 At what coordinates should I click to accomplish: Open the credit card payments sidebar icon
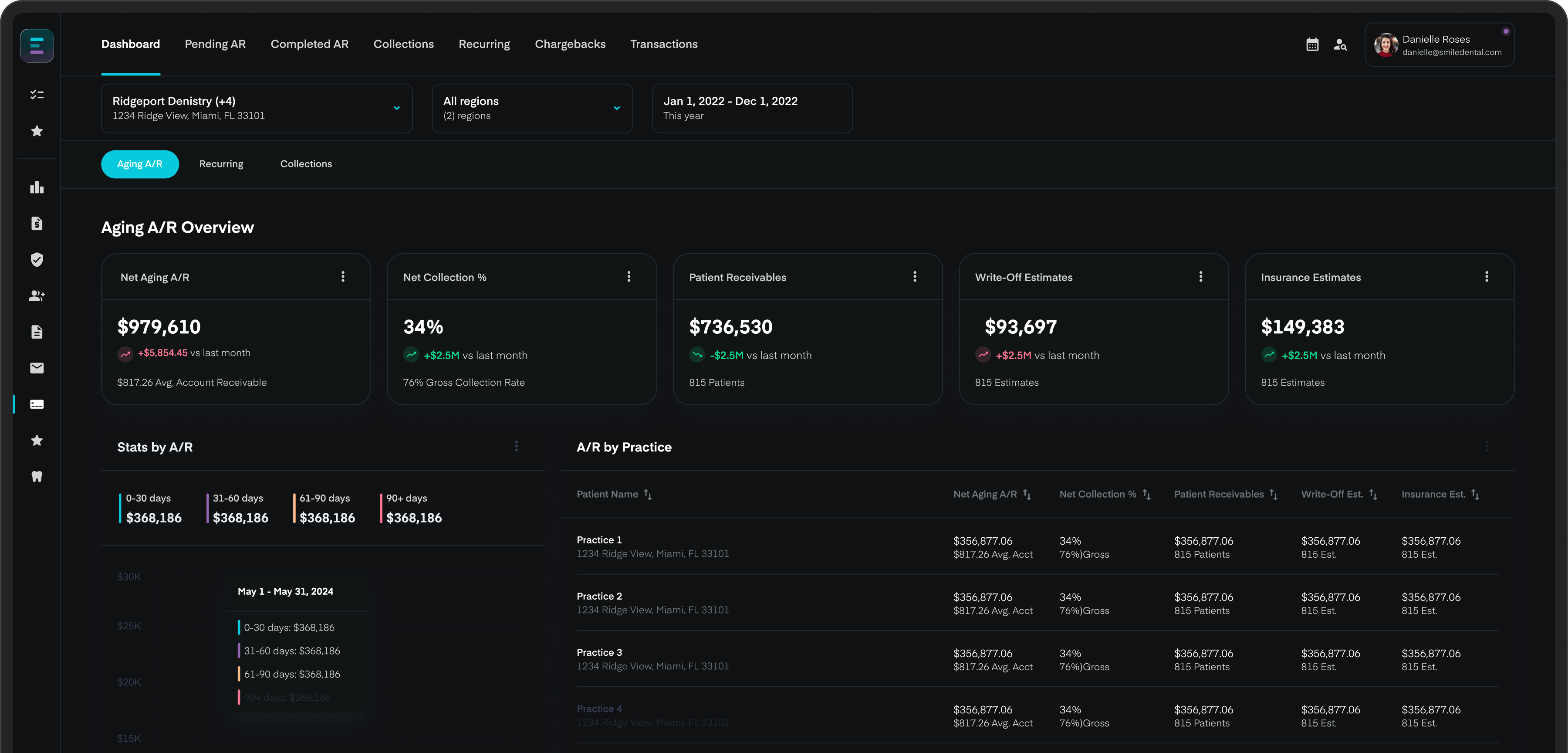(37, 404)
